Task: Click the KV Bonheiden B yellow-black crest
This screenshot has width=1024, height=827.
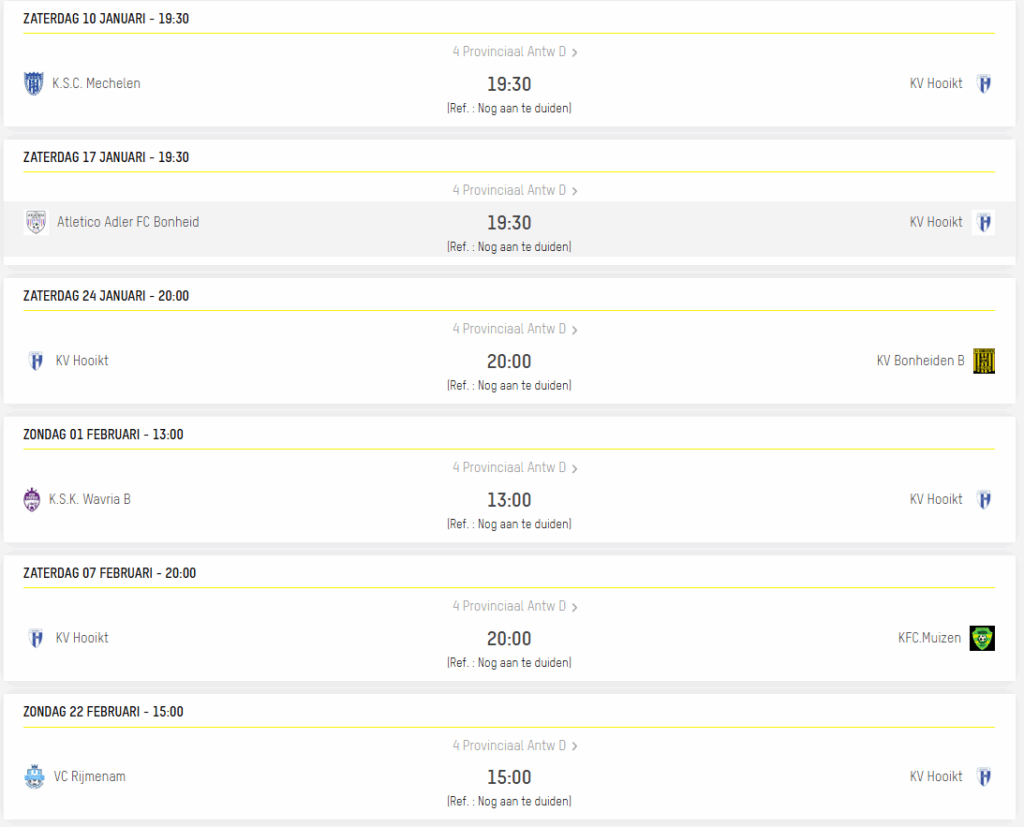Action: pos(983,361)
